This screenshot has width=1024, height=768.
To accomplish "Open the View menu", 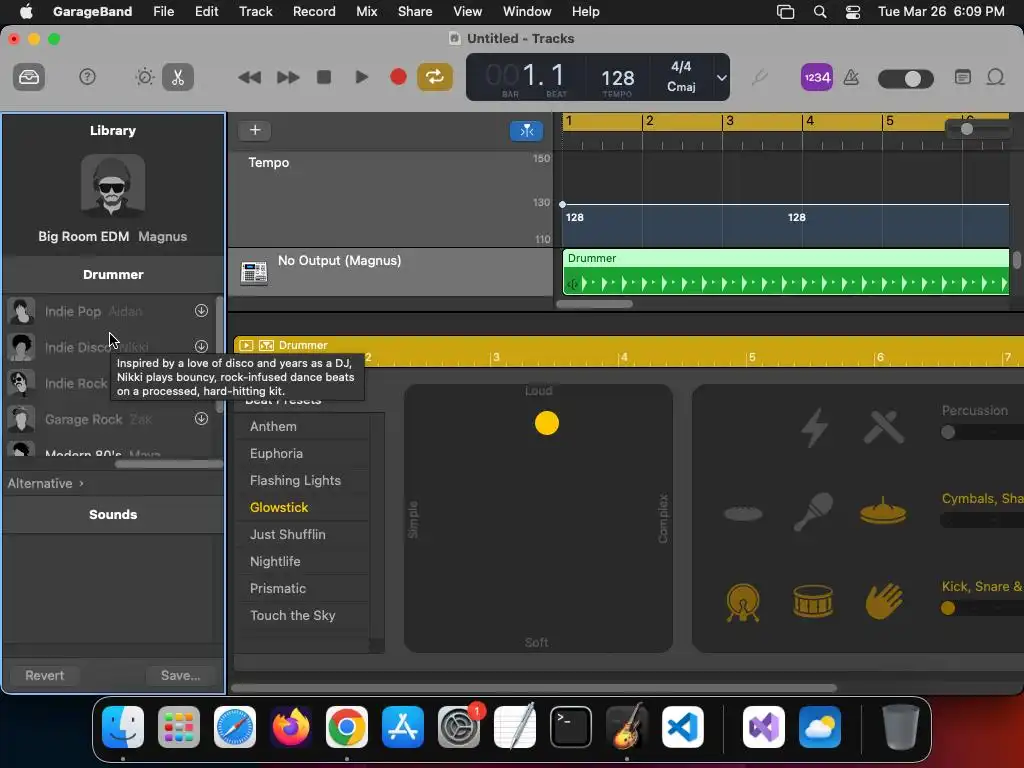I will pyautogui.click(x=468, y=11).
